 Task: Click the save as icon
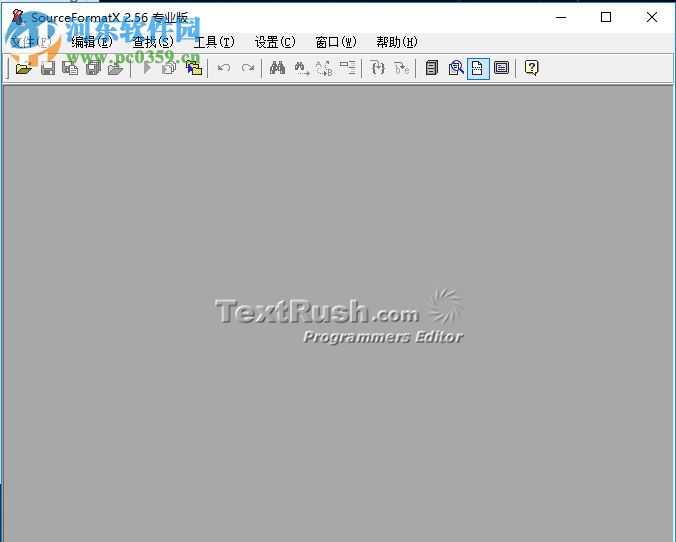click(70, 68)
